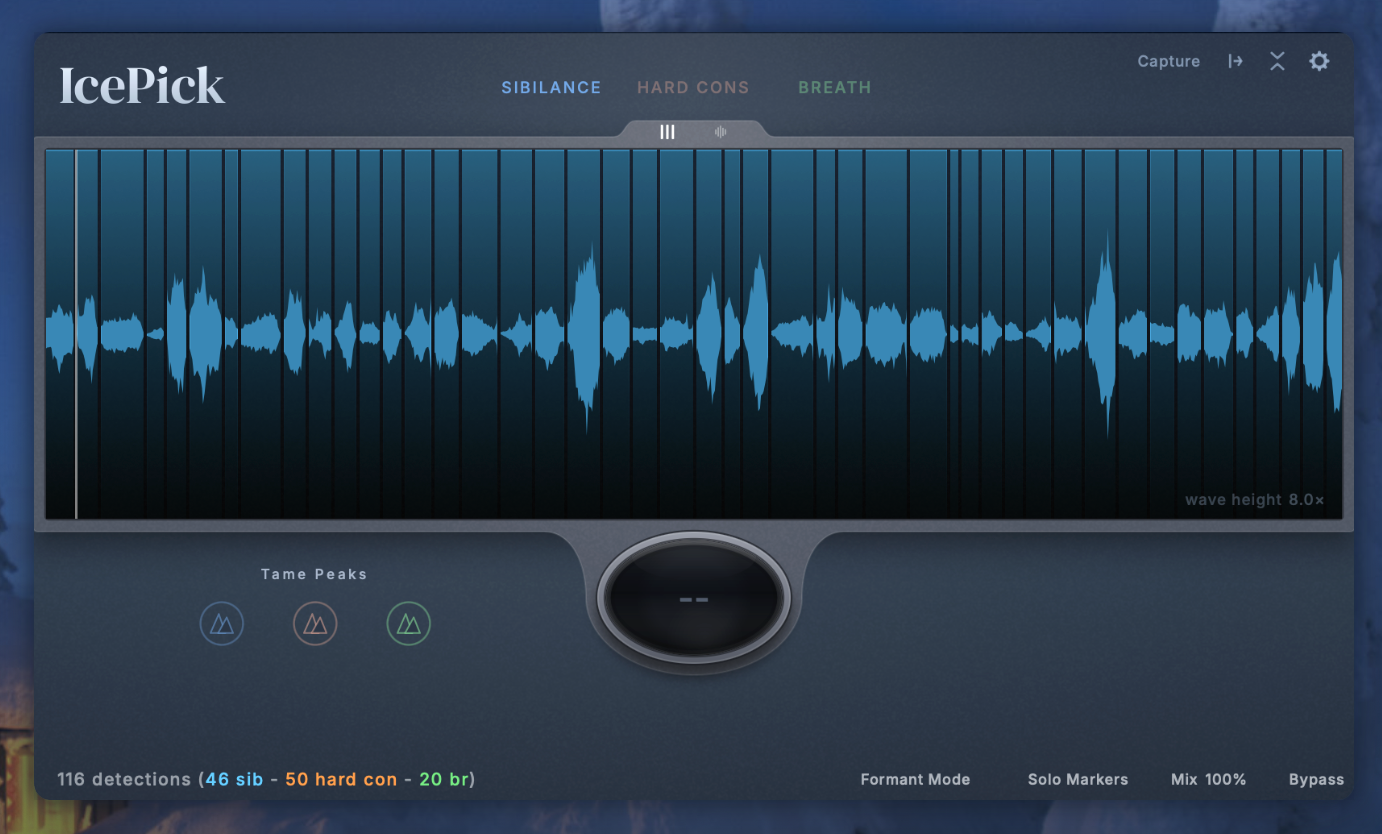The height and width of the screenshot is (834, 1382).
Task: Open the settings gear
Action: click(1319, 61)
